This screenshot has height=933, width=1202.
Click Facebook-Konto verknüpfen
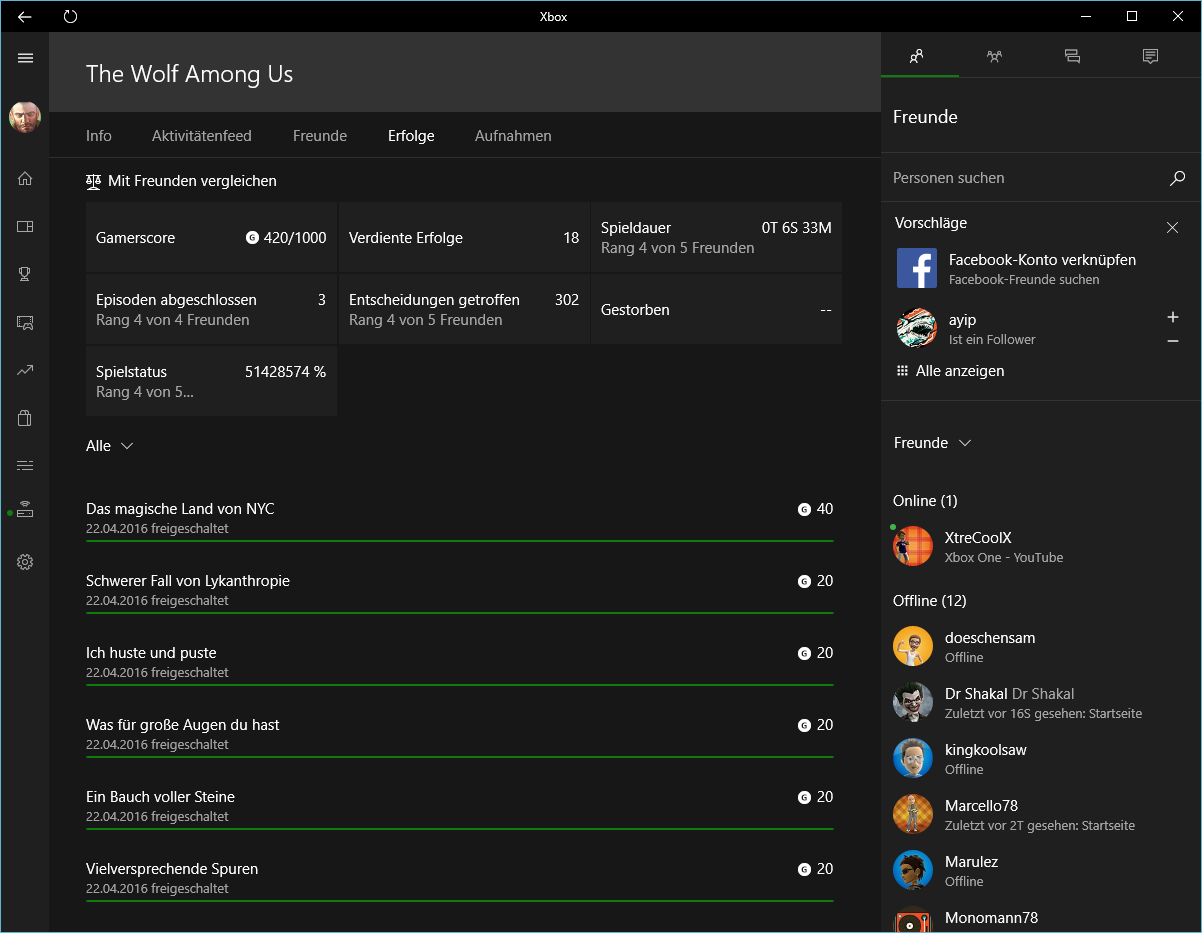(x=1042, y=260)
